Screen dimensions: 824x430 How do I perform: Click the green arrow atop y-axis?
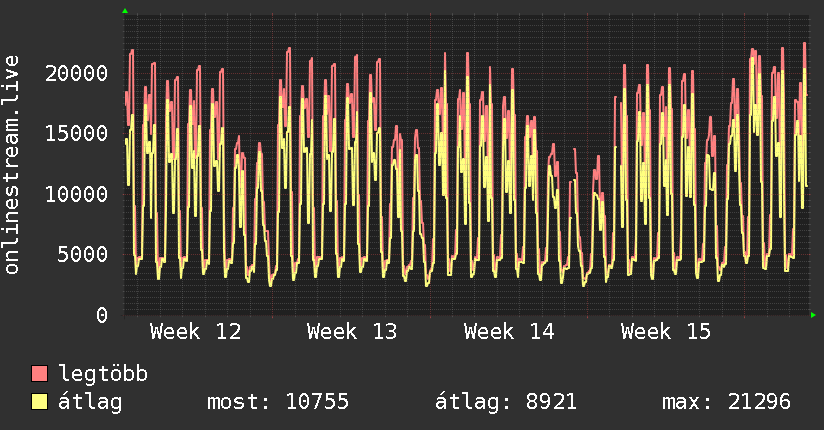pyautogui.click(x=125, y=11)
